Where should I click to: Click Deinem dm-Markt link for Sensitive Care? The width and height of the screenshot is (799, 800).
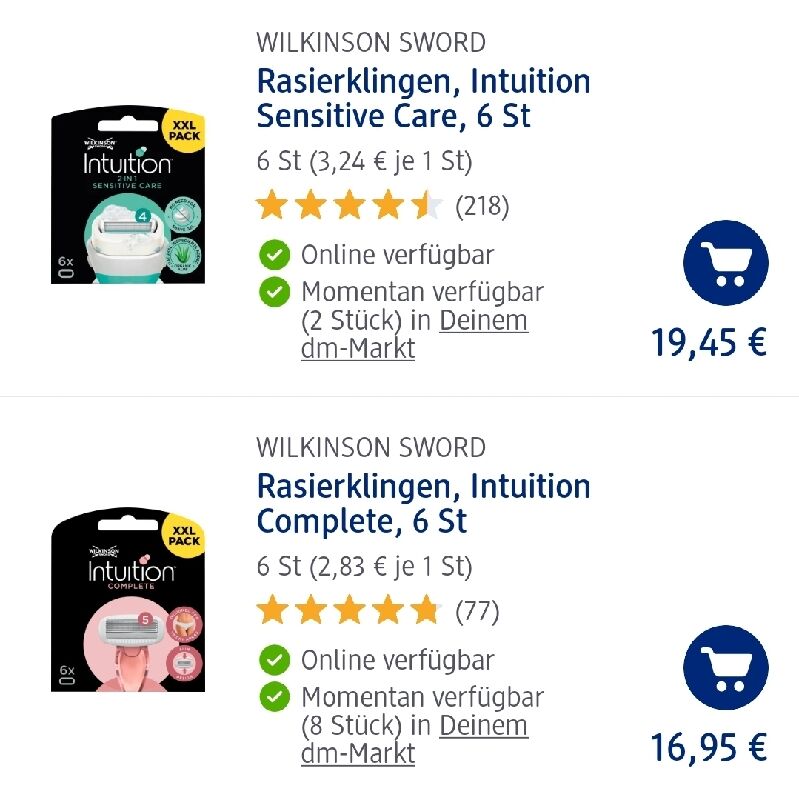(x=414, y=334)
